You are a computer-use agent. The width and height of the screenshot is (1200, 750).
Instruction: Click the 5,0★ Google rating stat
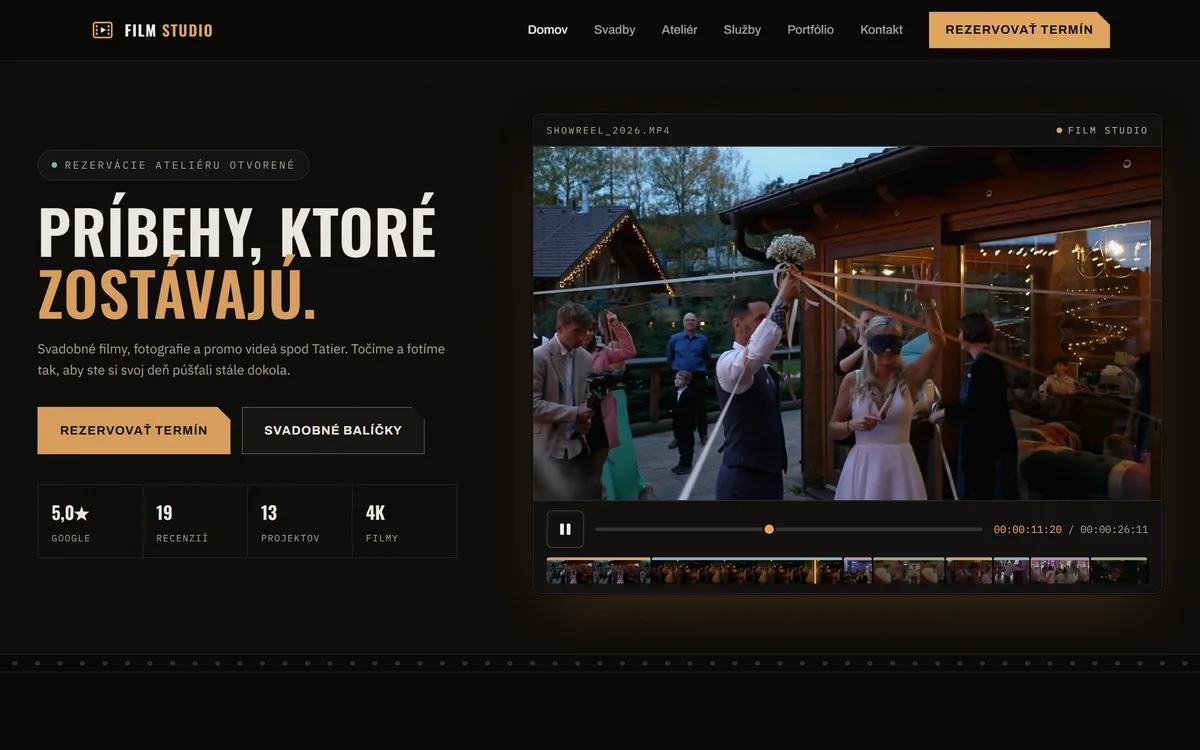[90, 521]
